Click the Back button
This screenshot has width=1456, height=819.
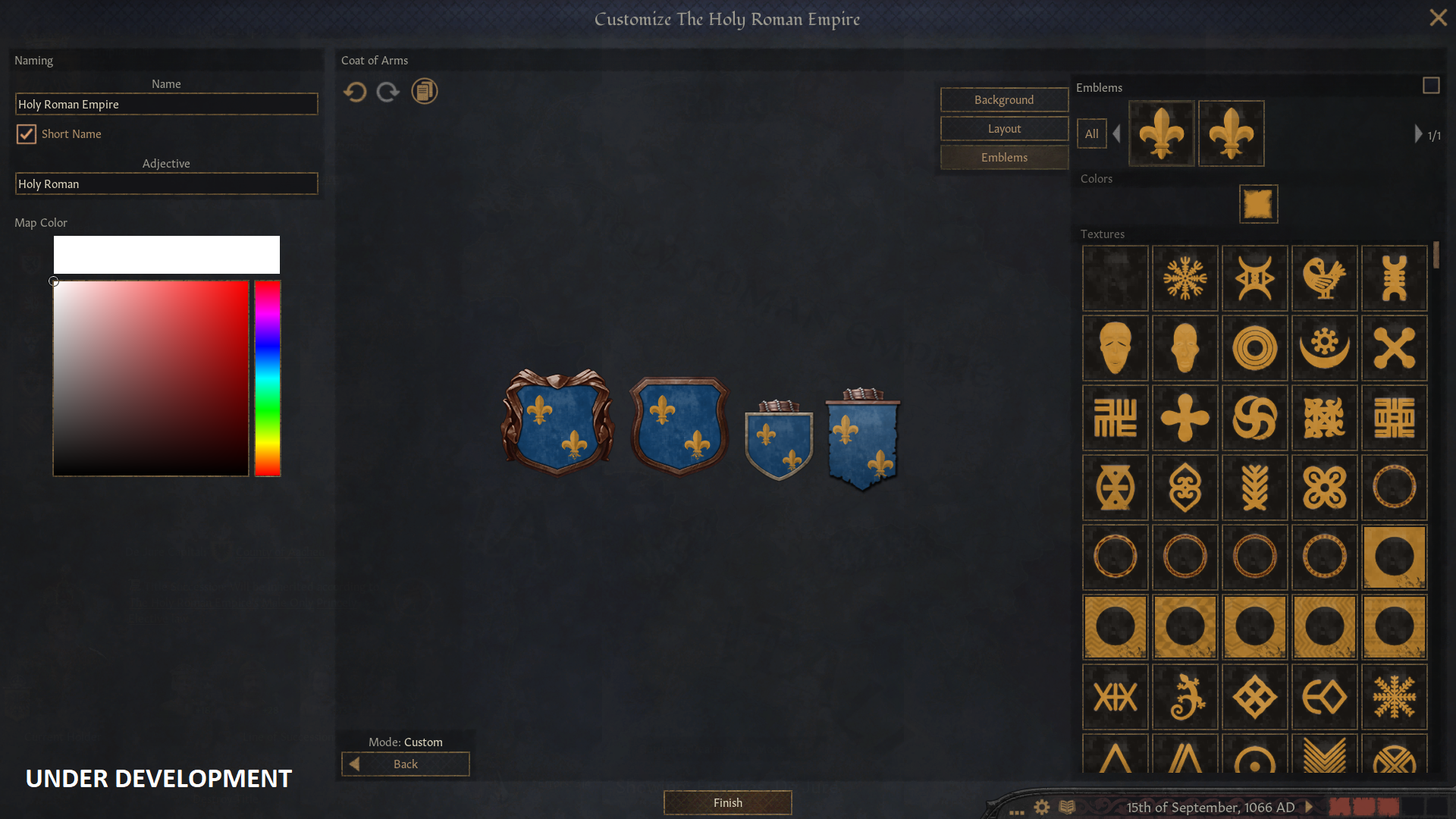pos(405,764)
